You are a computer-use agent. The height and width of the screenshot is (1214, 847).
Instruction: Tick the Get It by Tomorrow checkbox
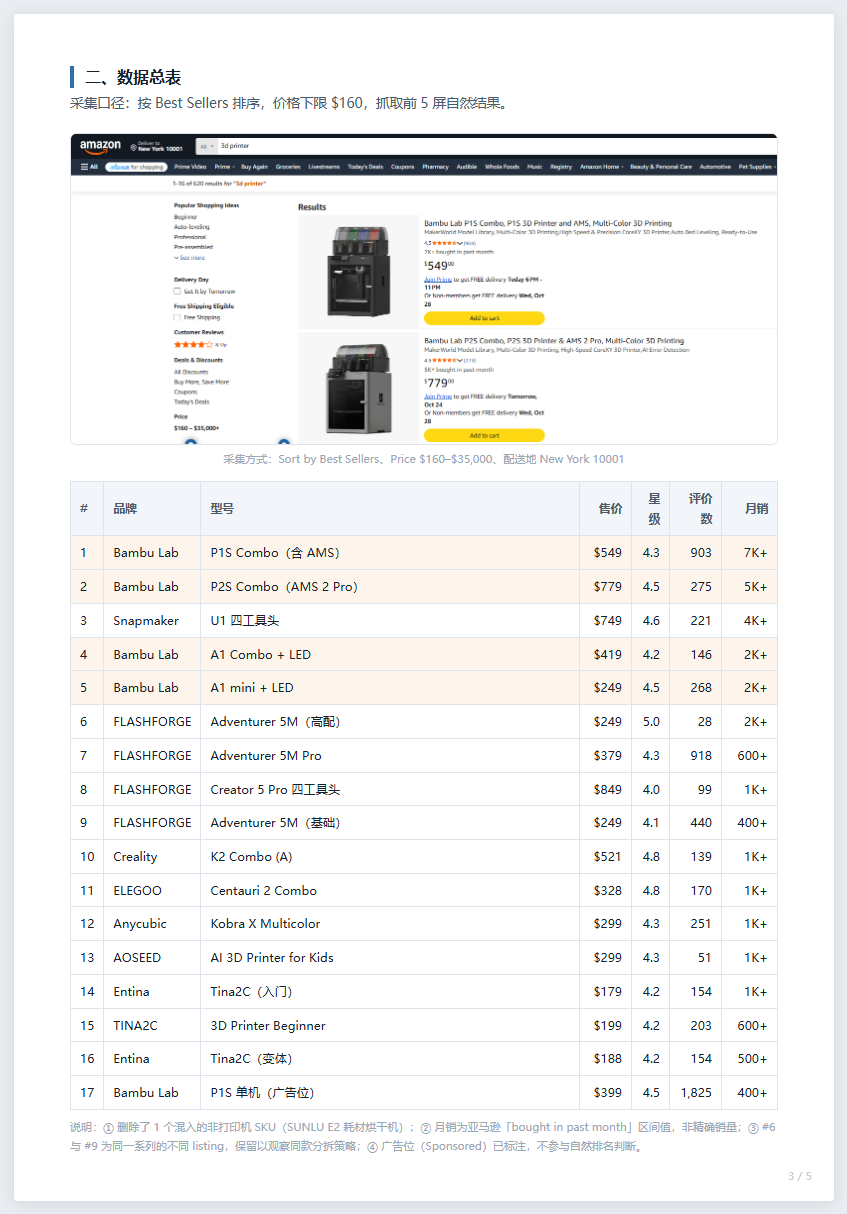tap(177, 292)
